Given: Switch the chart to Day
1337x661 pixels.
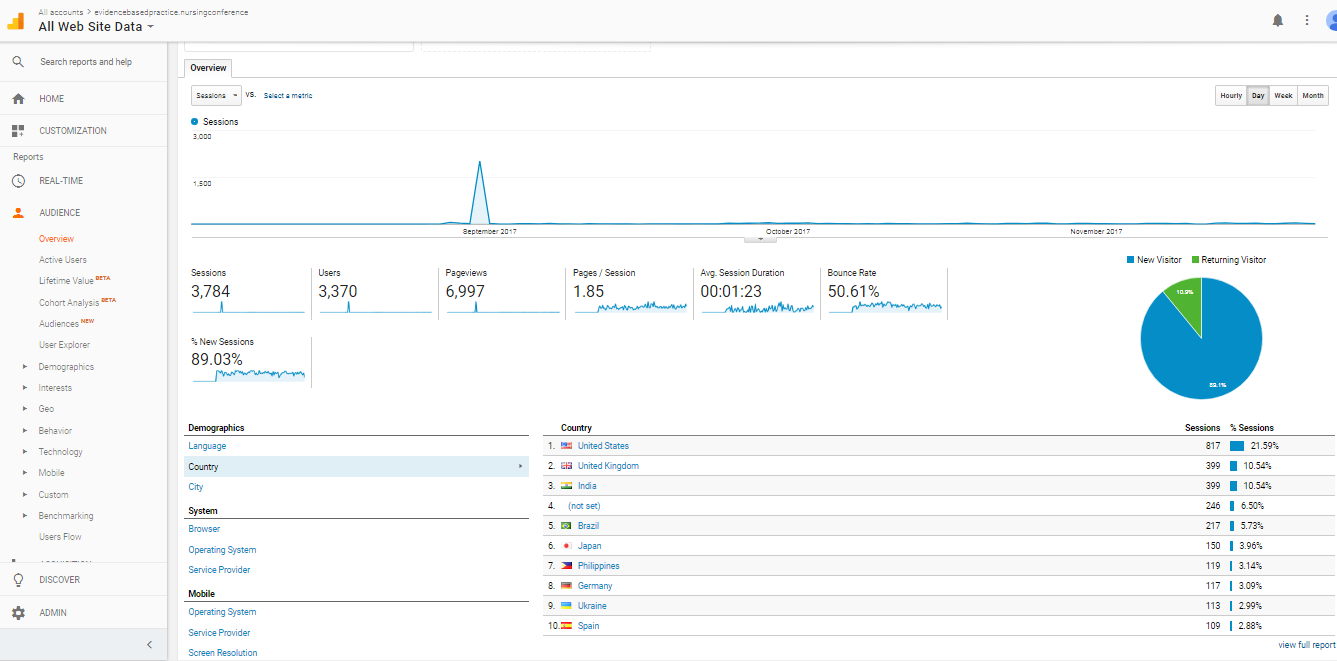Looking at the screenshot, I should 1258,96.
